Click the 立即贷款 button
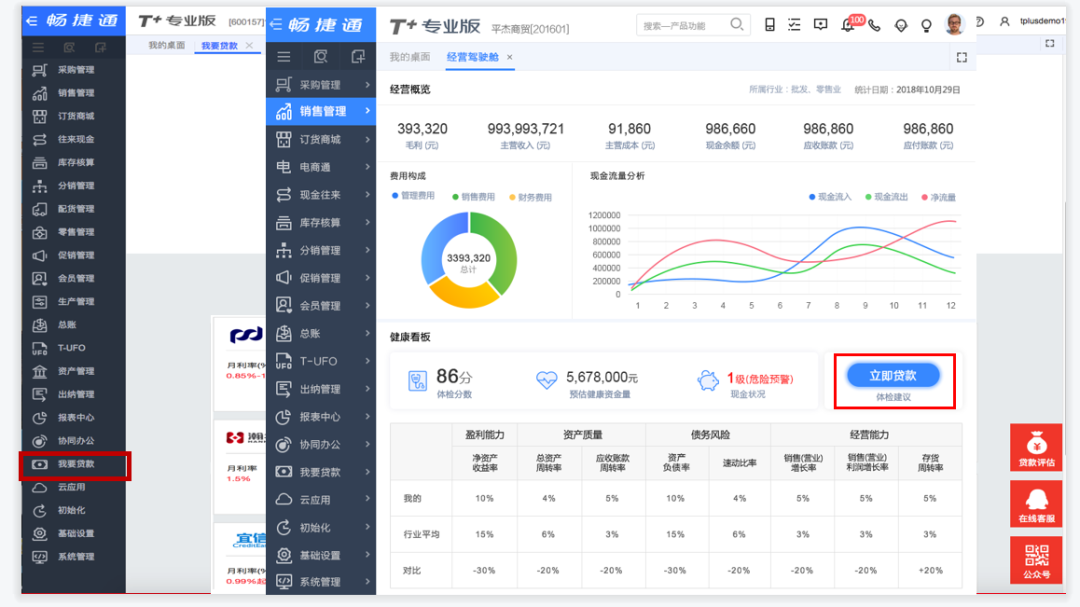 coord(893,375)
